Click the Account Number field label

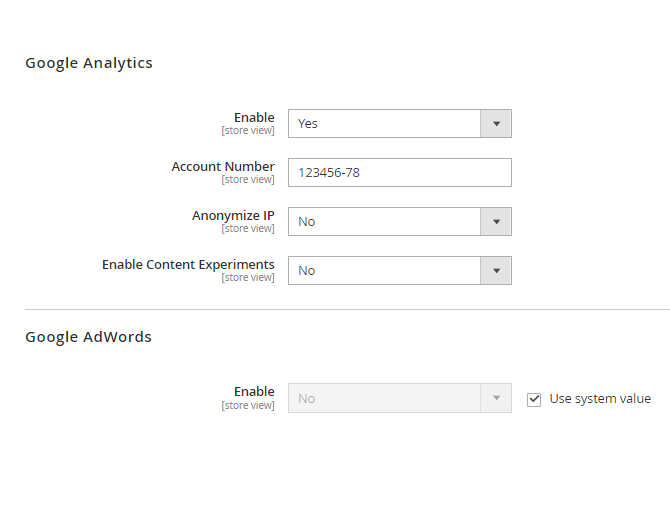coord(223,166)
